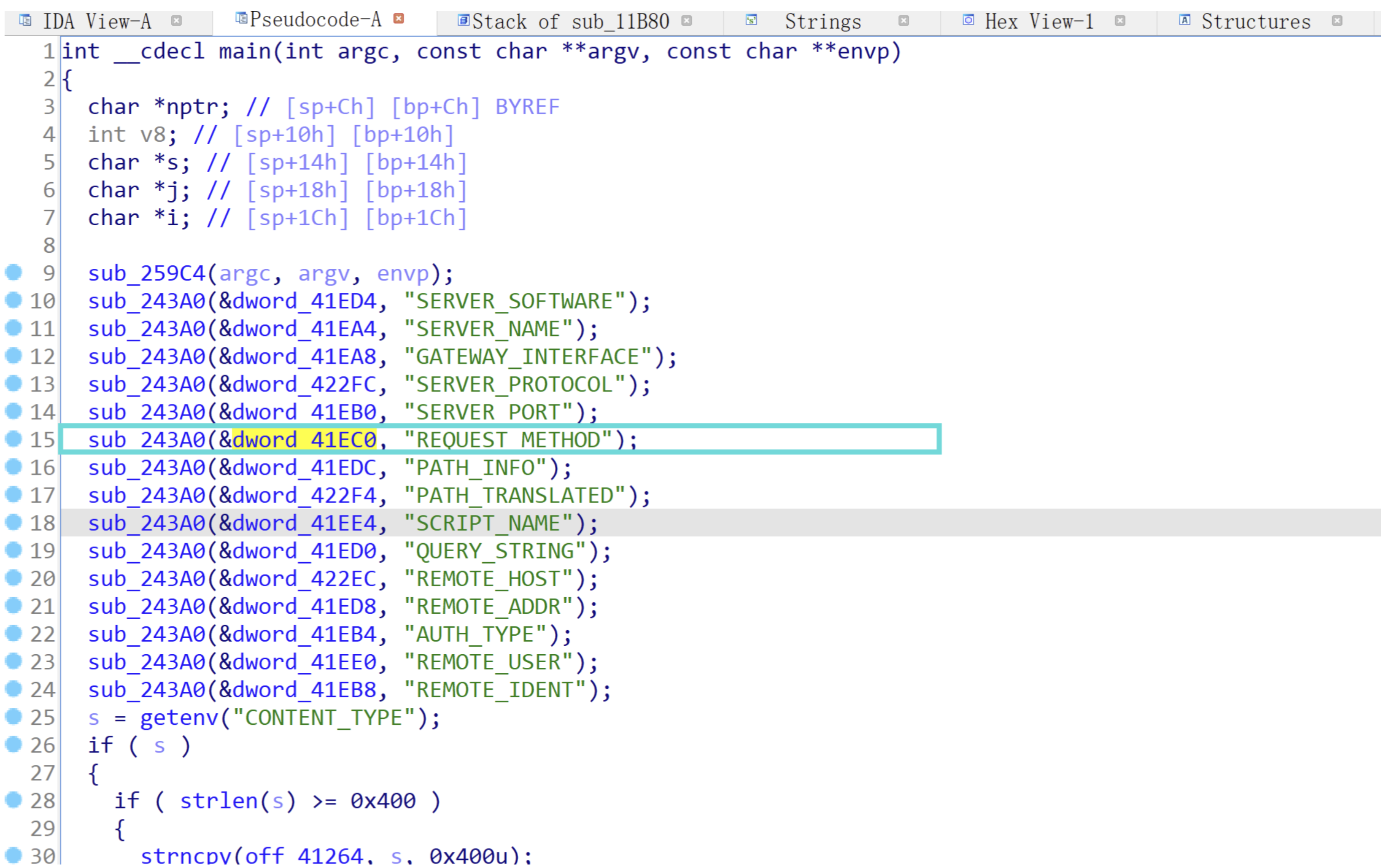This screenshot has width=1381, height=868.
Task: Click the Stack view tab icon
Action: click(x=463, y=20)
